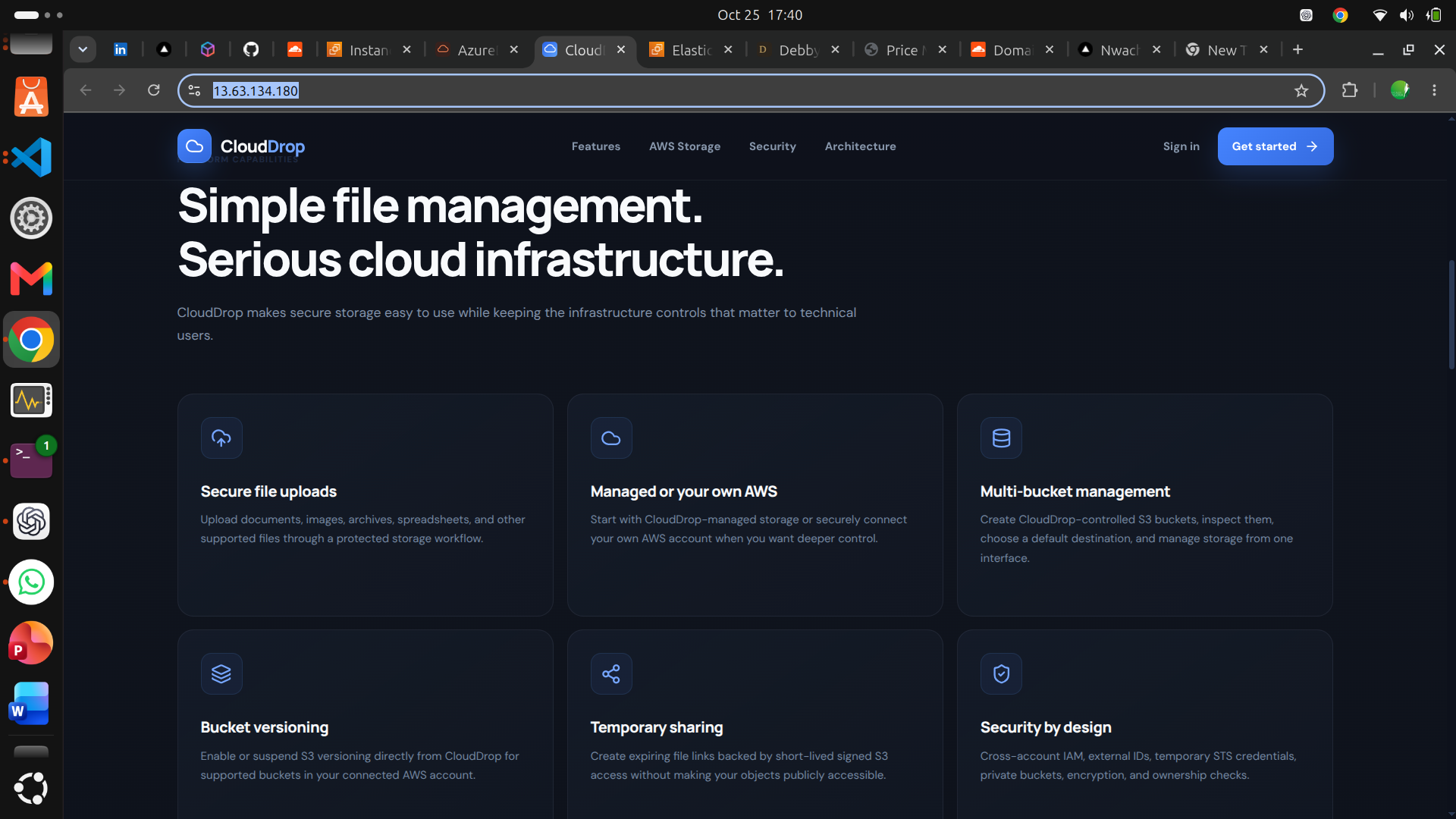The height and width of the screenshot is (819, 1456).
Task: Click the Sign in link
Action: pyautogui.click(x=1181, y=146)
